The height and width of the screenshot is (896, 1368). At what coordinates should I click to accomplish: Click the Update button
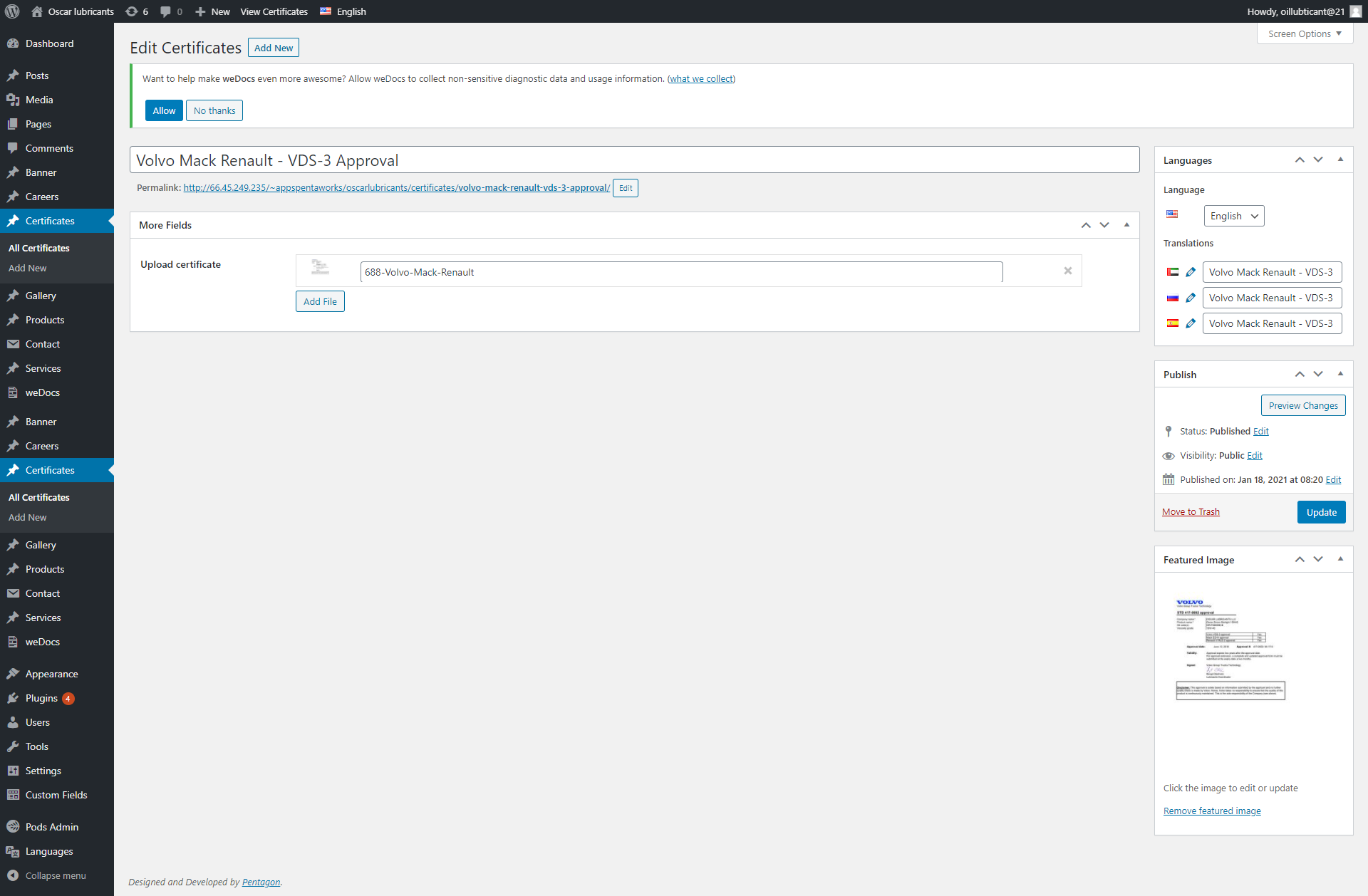(x=1321, y=512)
